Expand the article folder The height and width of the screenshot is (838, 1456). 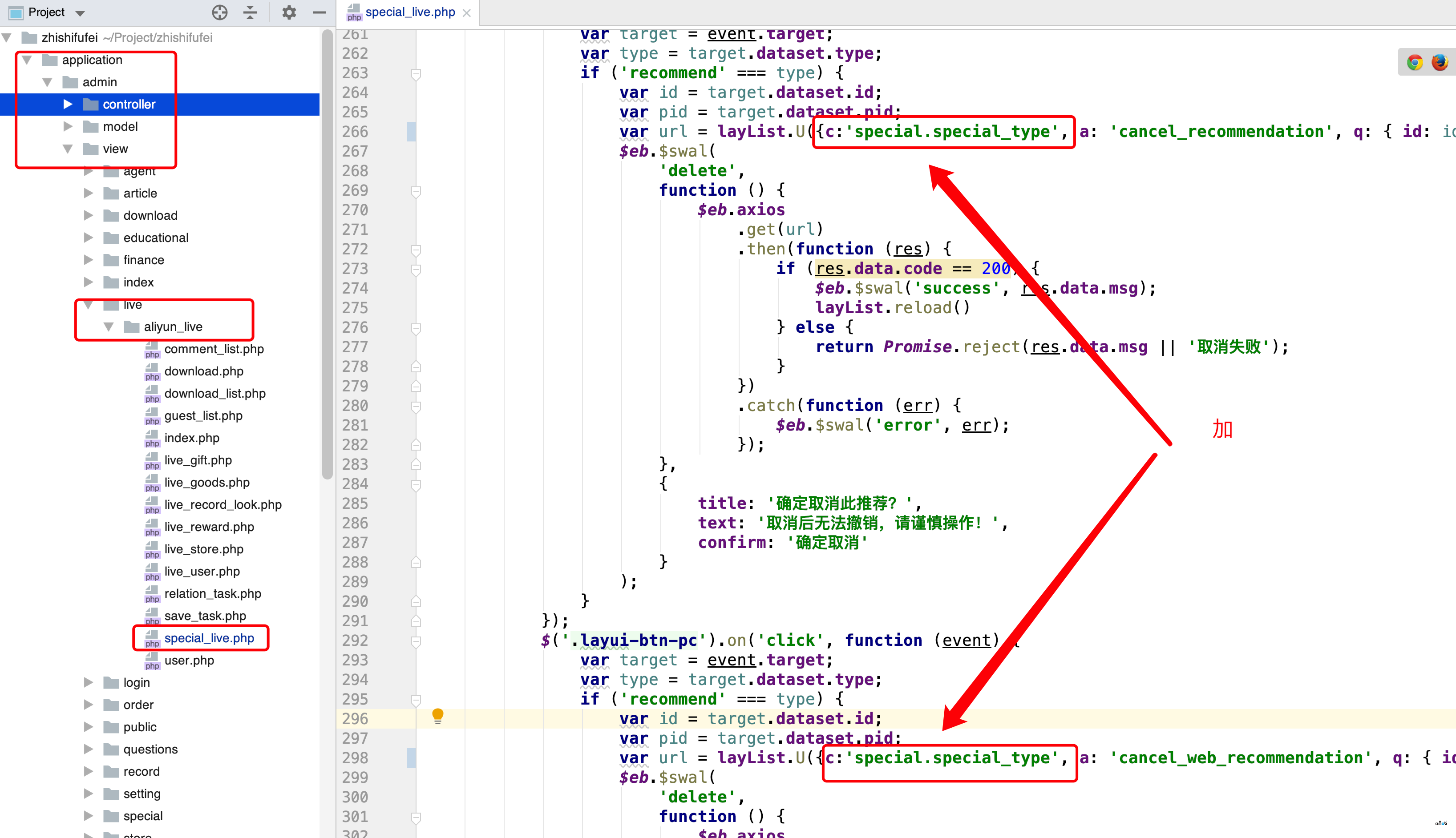(x=89, y=193)
